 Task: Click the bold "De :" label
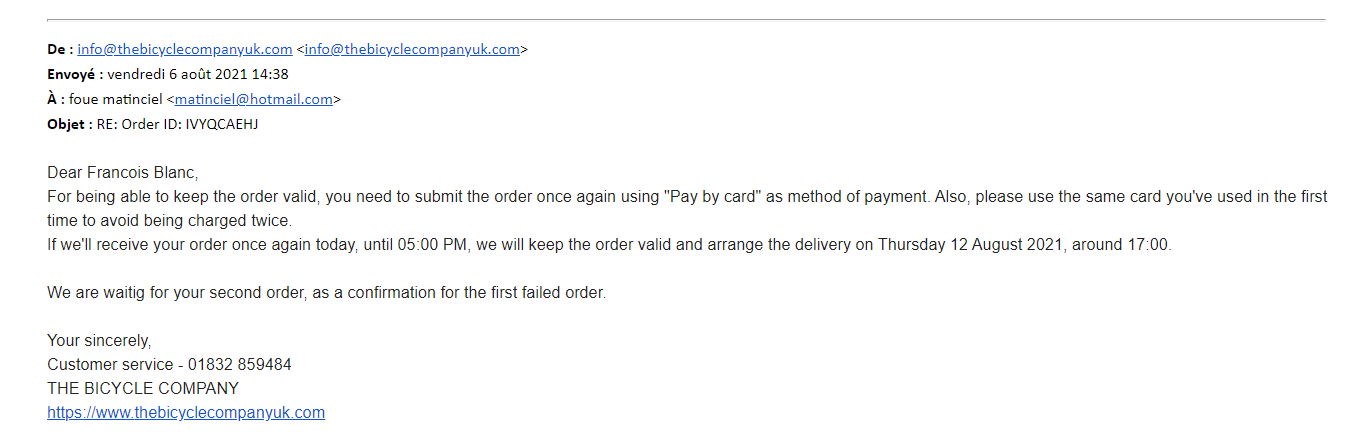[x=60, y=49]
